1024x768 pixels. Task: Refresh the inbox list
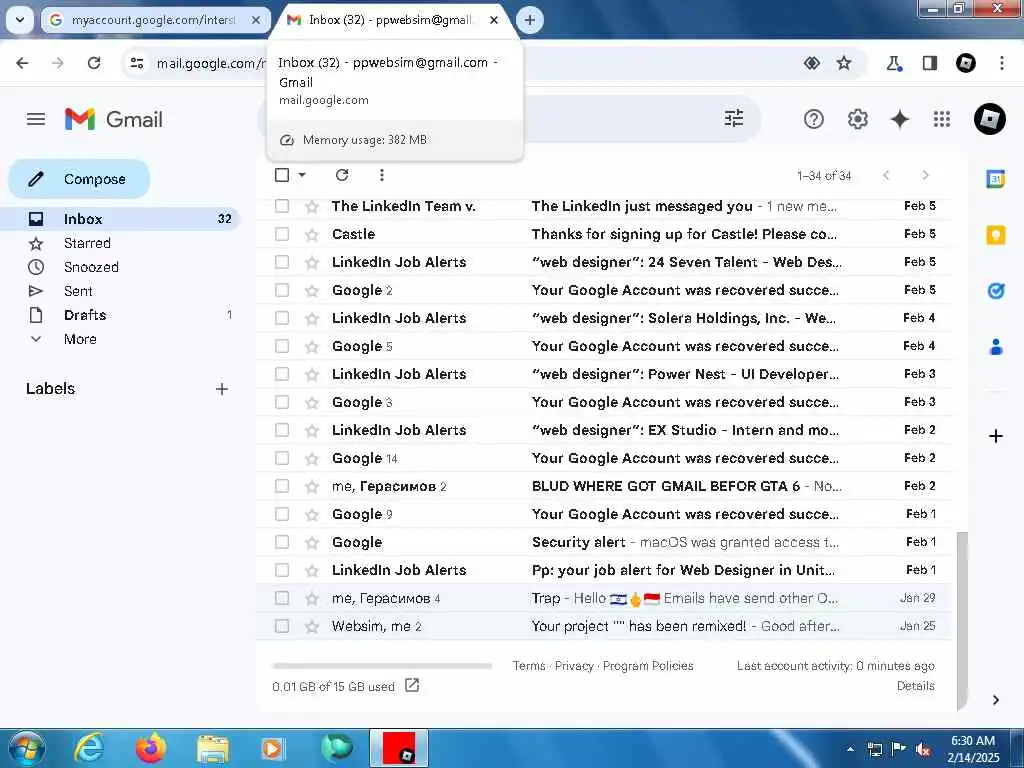click(342, 175)
